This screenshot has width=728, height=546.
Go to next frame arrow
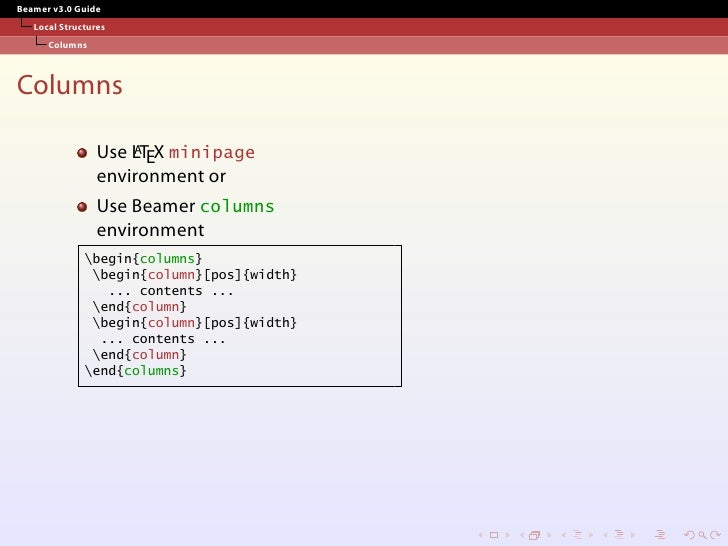pyautogui.click(x=549, y=535)
